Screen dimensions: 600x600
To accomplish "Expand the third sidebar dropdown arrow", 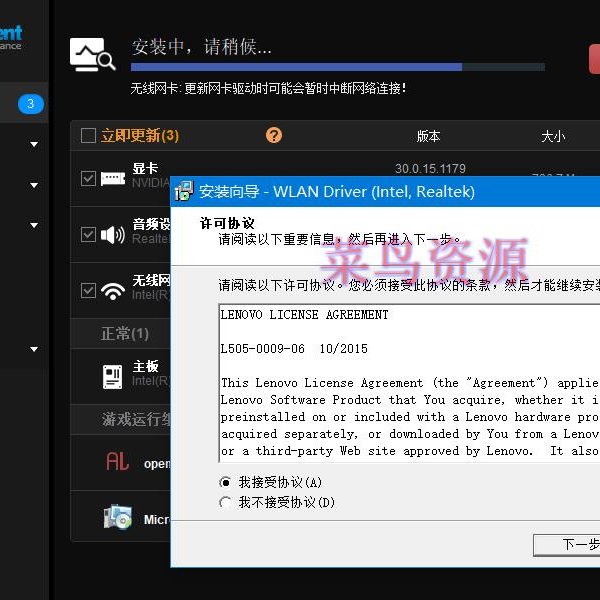I will tap(34, 225).
